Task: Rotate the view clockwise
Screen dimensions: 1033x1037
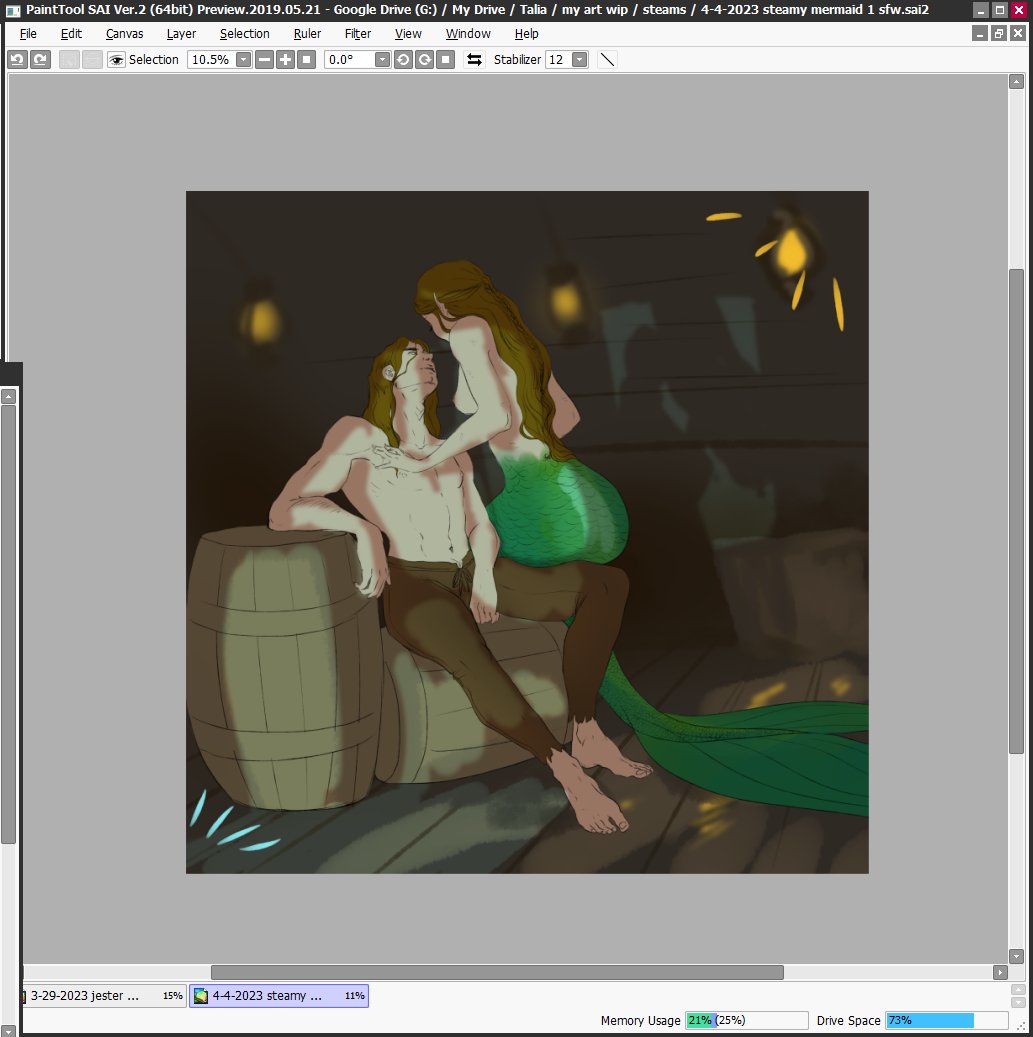Action: point(424,60)
